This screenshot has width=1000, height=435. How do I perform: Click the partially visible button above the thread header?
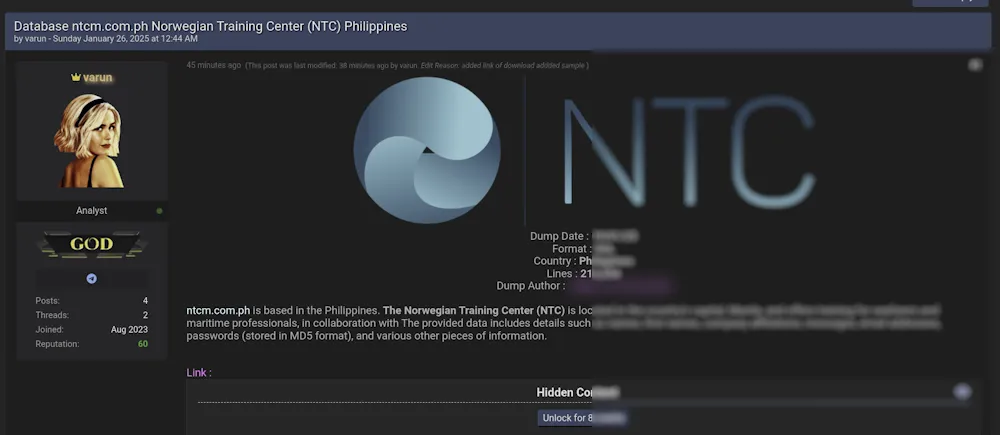point(951,3)
